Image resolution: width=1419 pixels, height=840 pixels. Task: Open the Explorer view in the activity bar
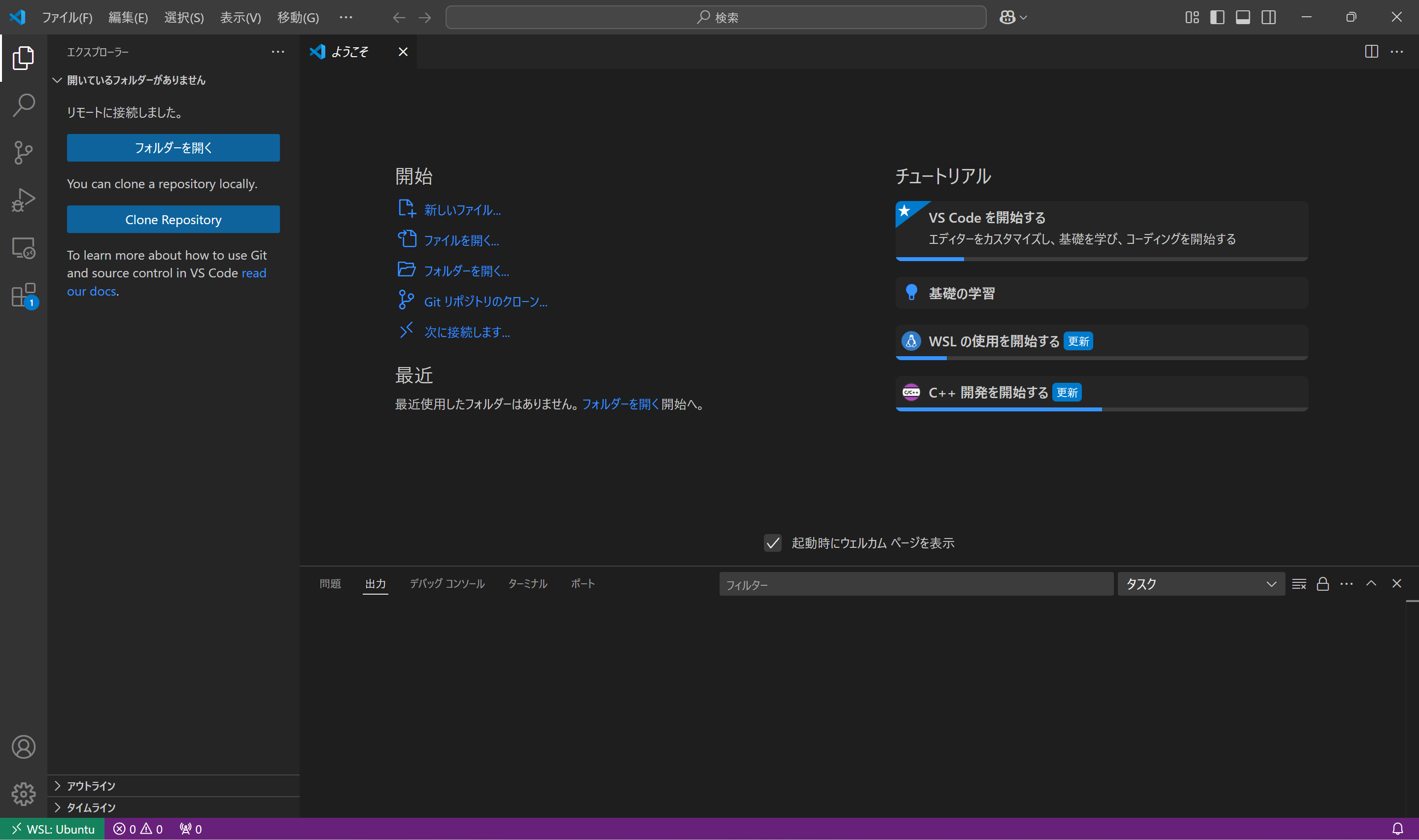pos(23,57)
